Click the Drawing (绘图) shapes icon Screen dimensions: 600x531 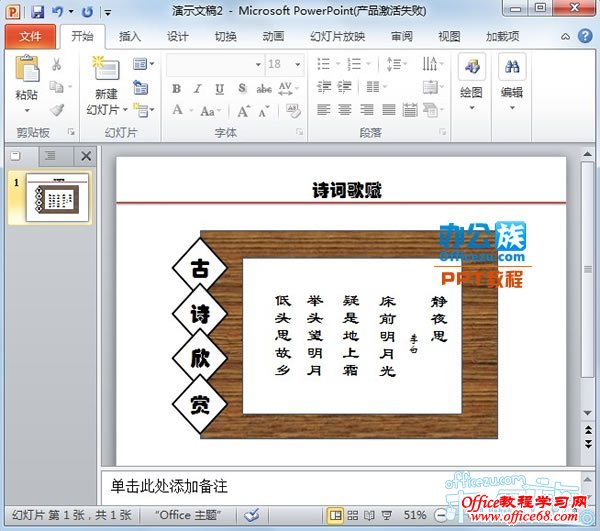coord(472,68)
